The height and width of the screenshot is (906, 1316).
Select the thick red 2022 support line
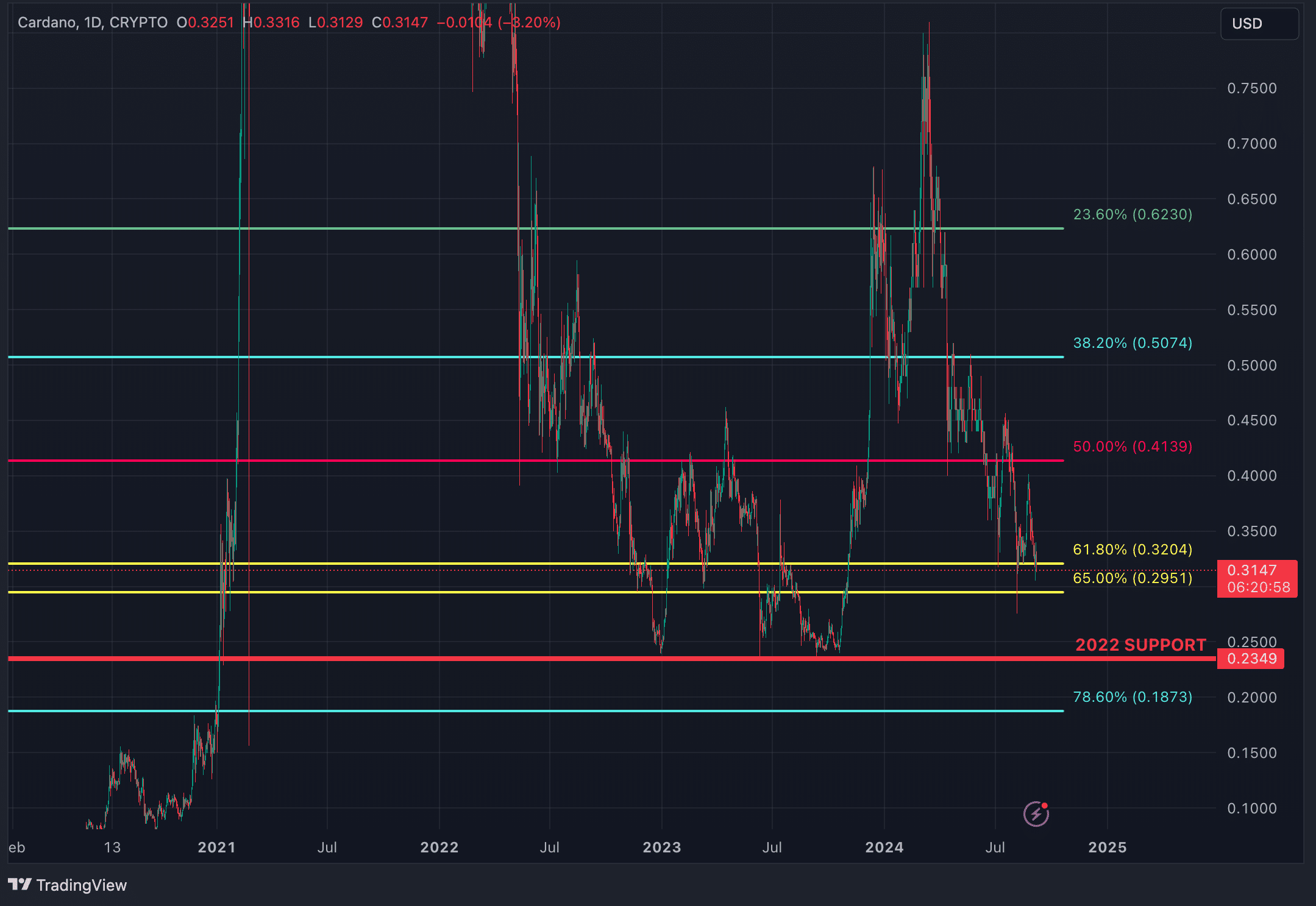click(x=612, y=659)
